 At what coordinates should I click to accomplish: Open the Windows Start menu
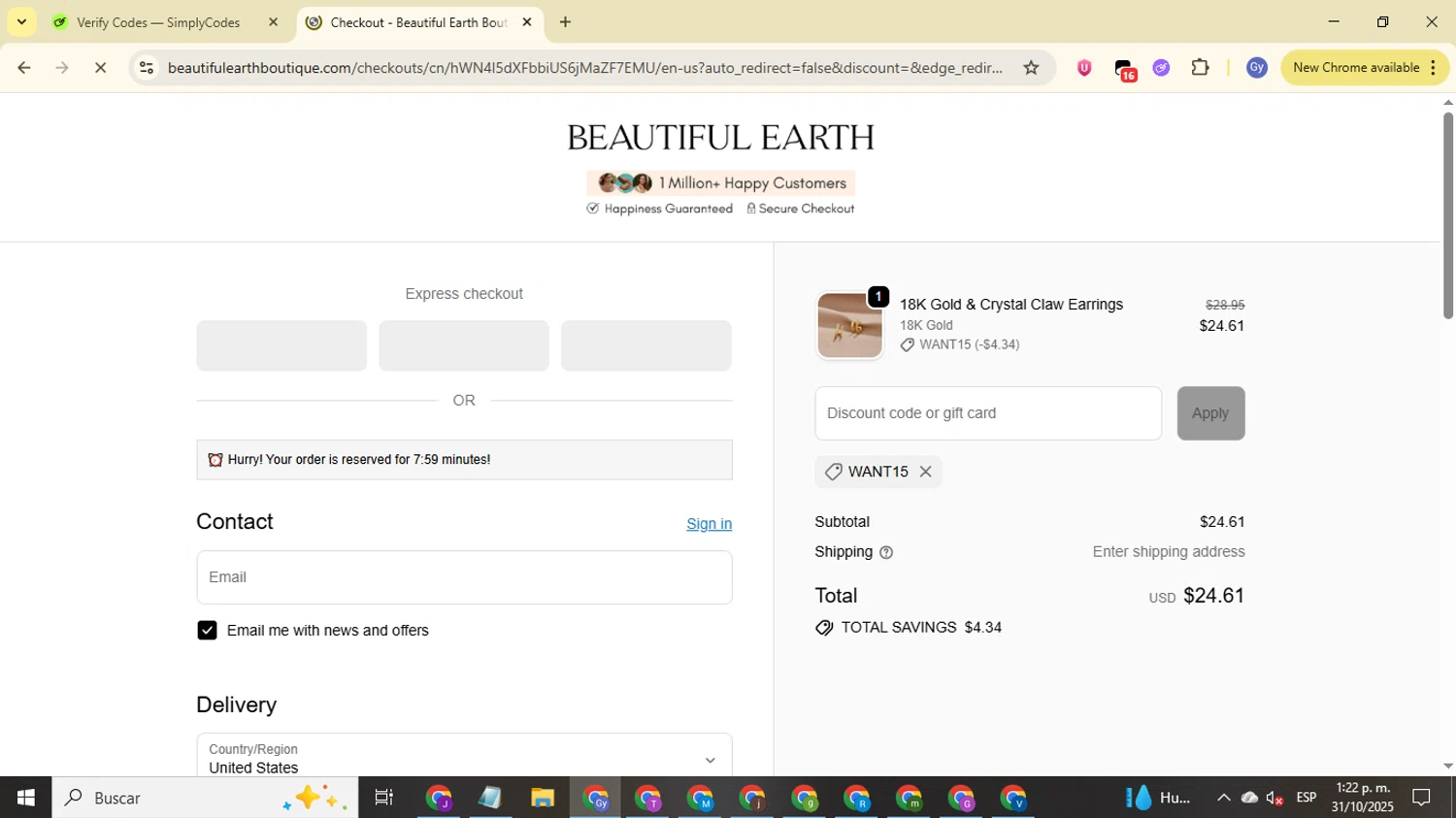(x=26, y=798)
